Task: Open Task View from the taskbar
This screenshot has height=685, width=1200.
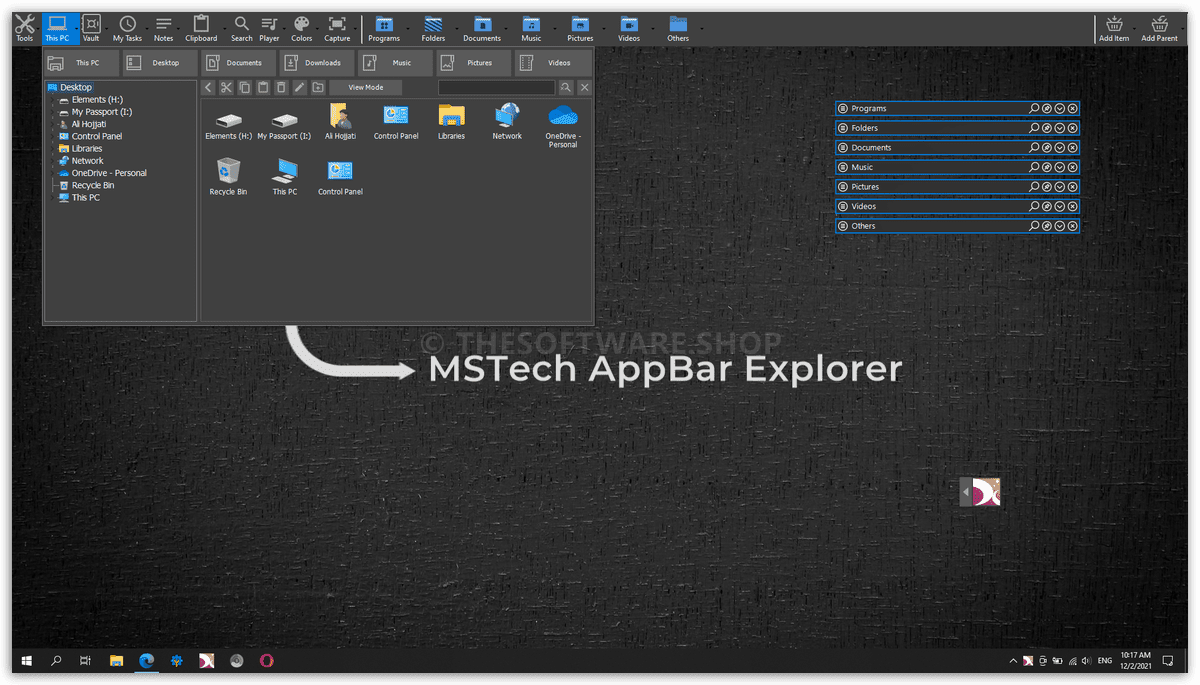Action: click(x=86, y=661)
